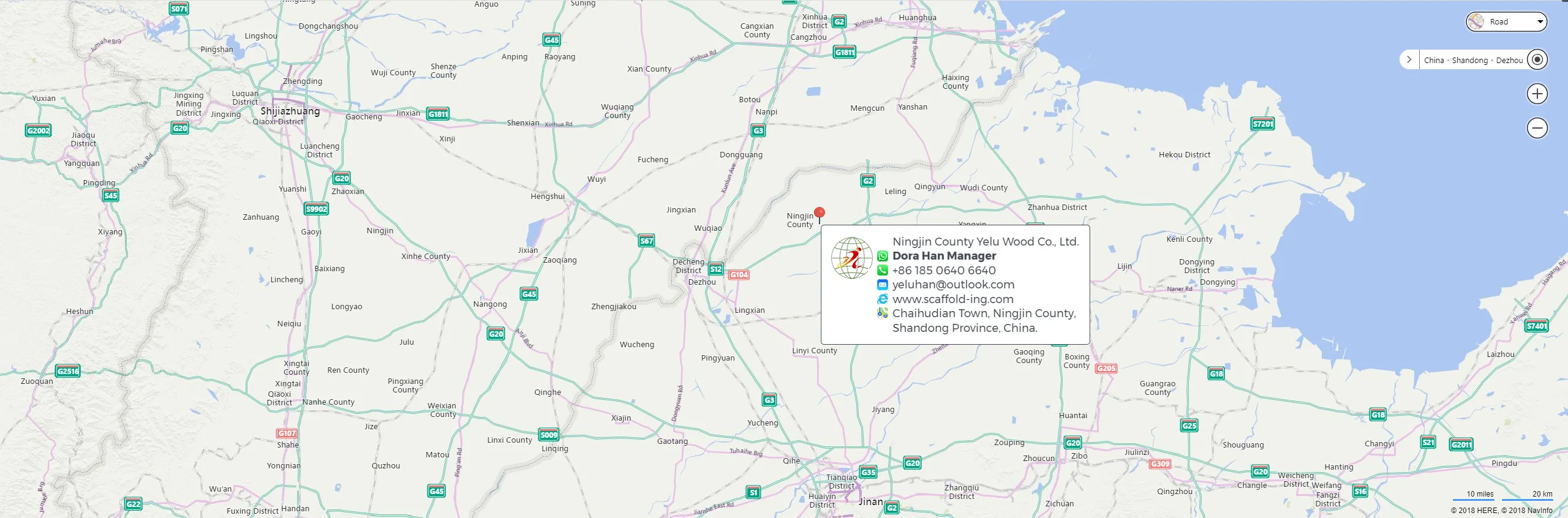Select China in the location breadcrumb
The height and width of the screenshot is (518, 1568).
tap(1434, 61)
